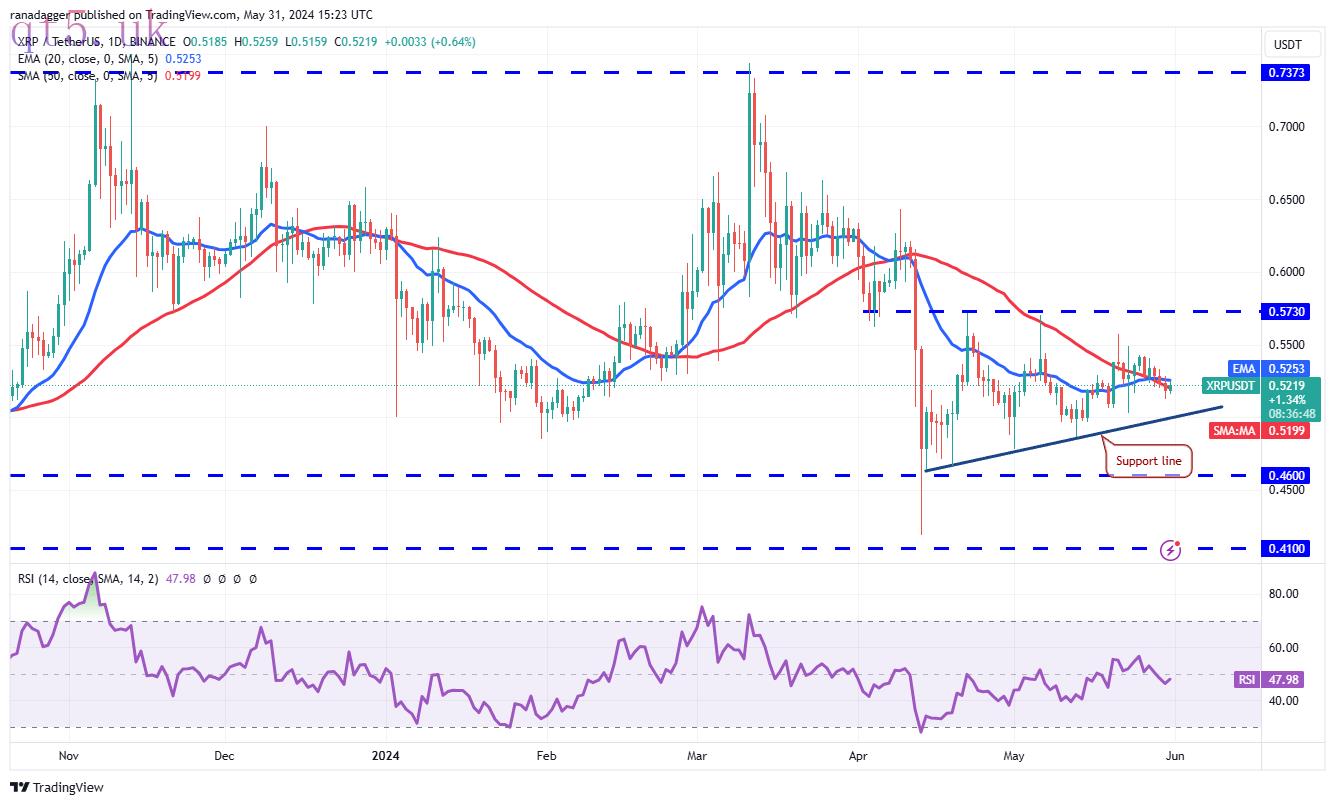Click the Apr label on time axis

tap(857, 756)
